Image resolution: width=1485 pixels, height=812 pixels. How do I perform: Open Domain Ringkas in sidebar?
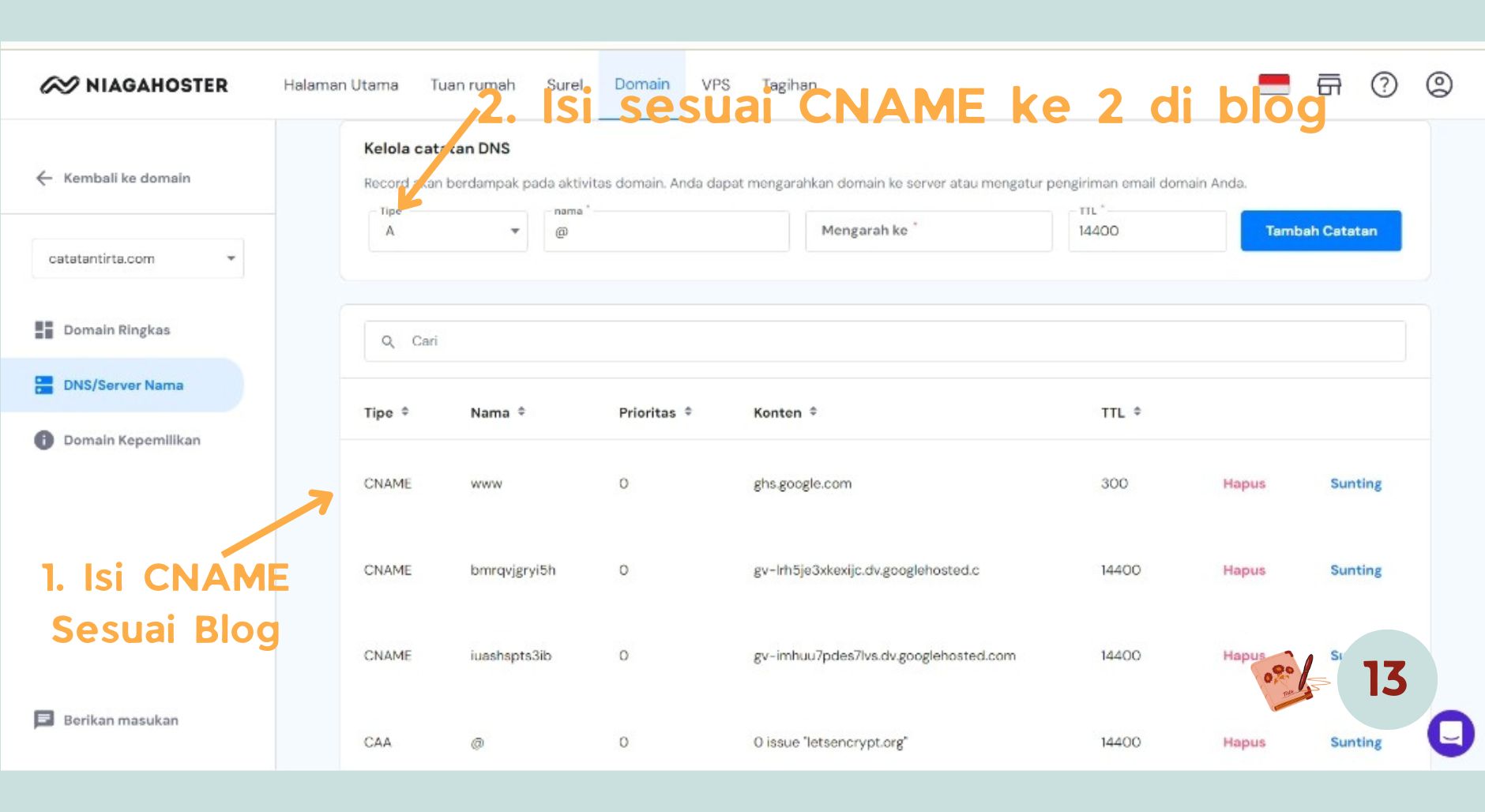pyautogui.click(x=117, y=329)
